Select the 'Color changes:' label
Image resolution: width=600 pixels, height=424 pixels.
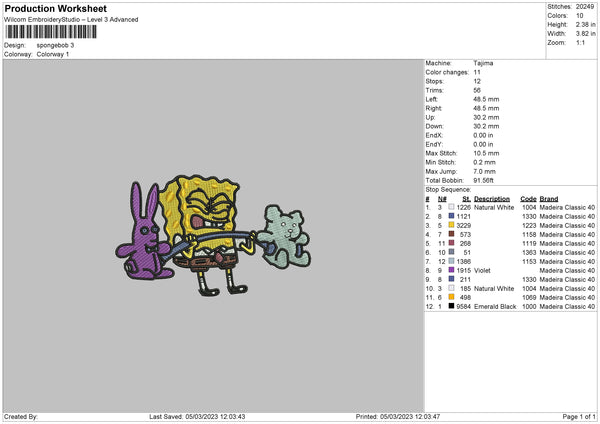click(447, 72)
